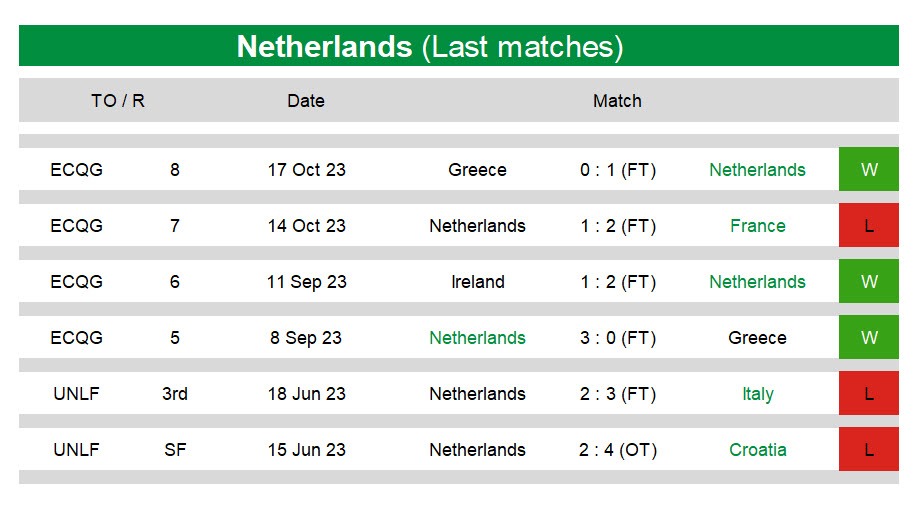Click the 0 : 1 (FT) score

click(618, 170)
